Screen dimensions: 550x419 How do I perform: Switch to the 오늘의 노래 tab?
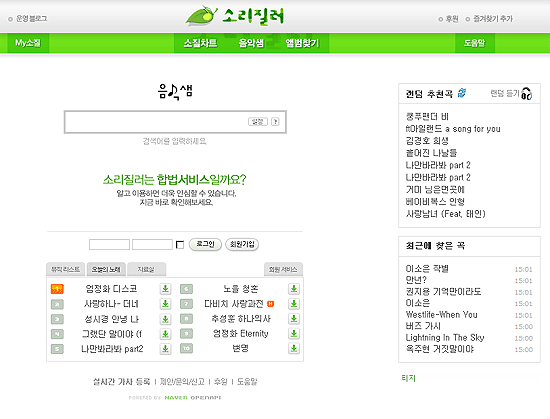pos(106,269)
